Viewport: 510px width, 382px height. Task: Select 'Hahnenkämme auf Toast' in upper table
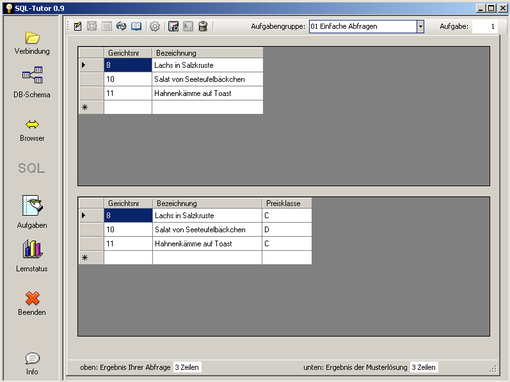click(x=207, y=93)
